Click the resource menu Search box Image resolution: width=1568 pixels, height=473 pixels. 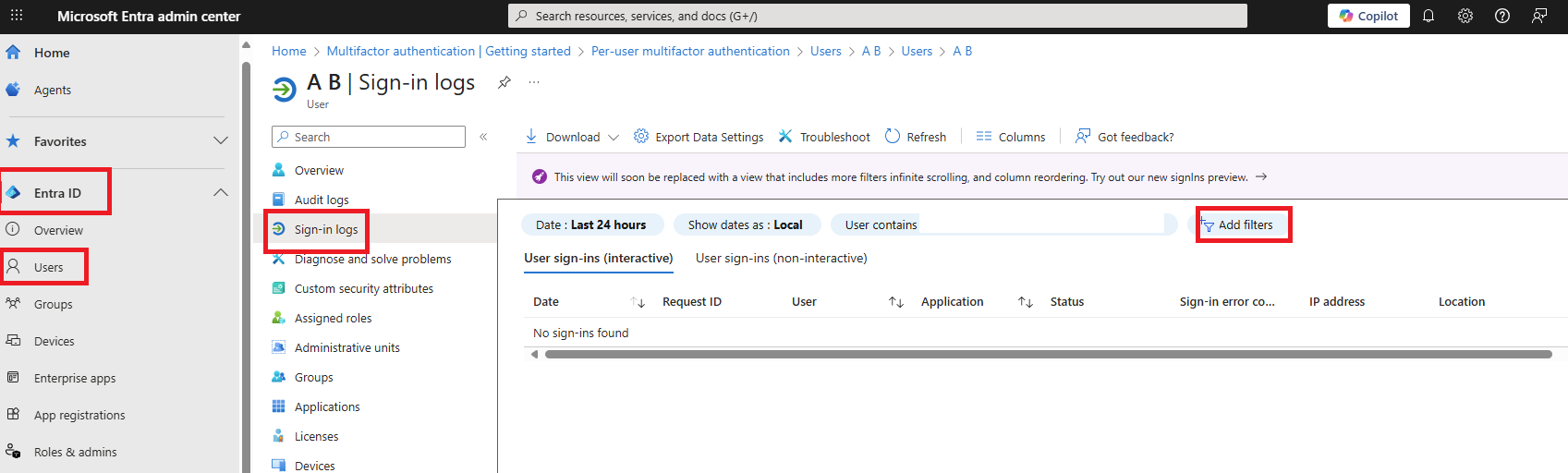[x=369, y=137]
